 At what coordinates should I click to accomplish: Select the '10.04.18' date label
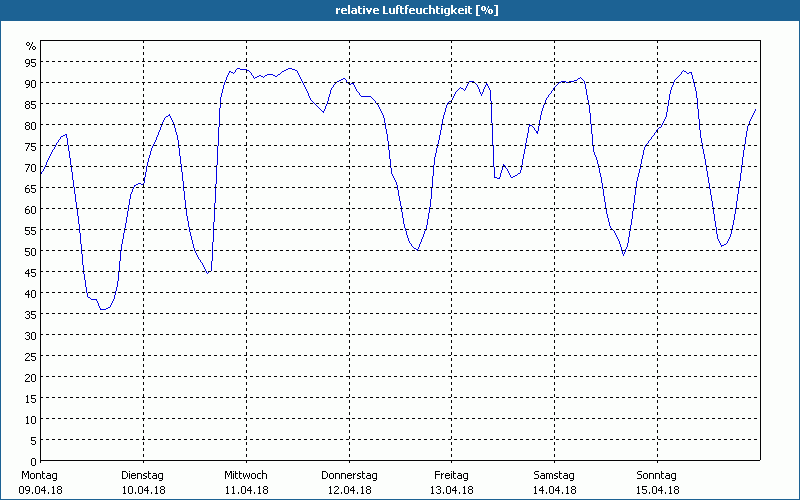coord(143,490)
